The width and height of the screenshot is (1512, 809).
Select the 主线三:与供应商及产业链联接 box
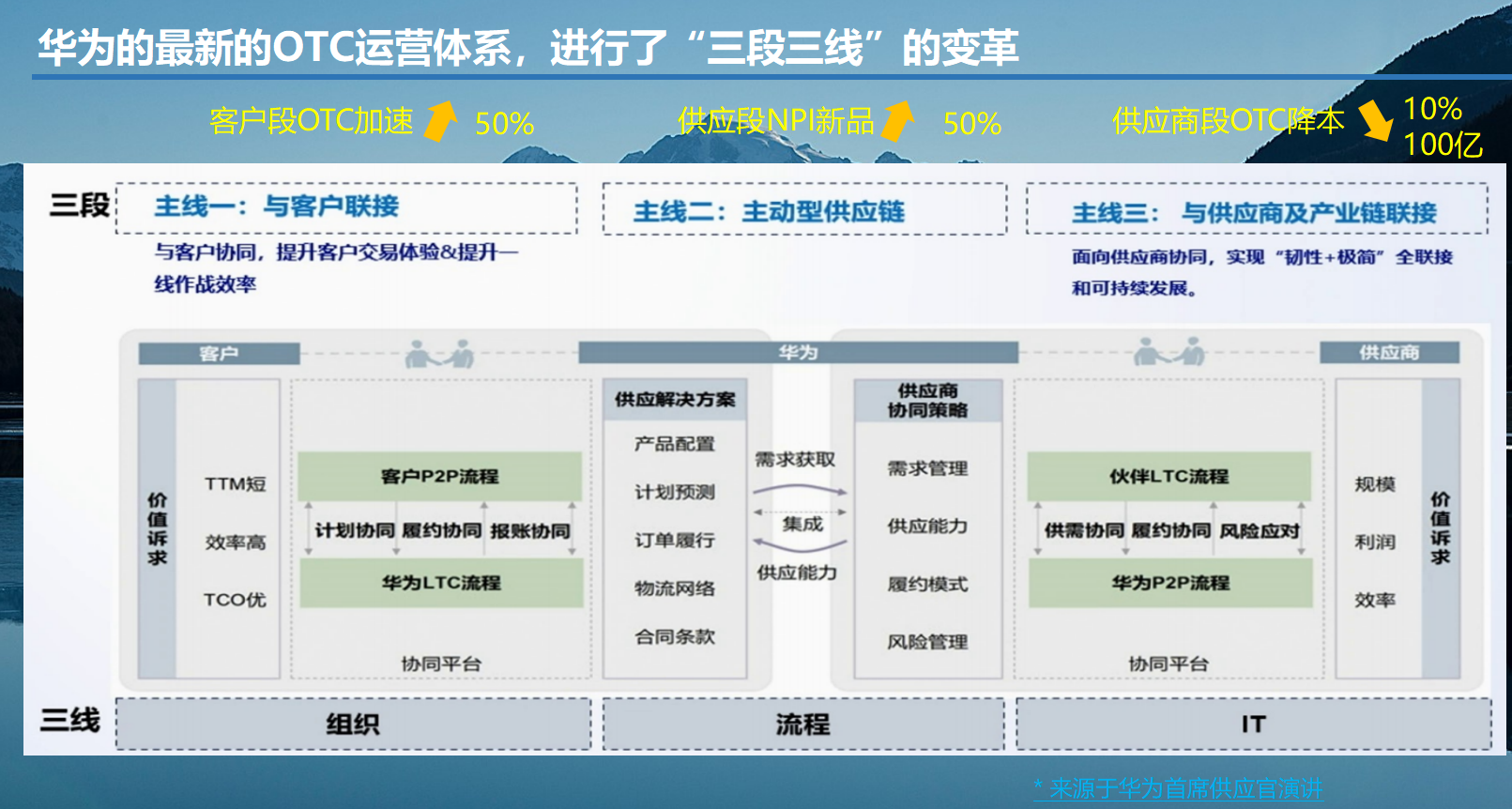pos(1257,209)
